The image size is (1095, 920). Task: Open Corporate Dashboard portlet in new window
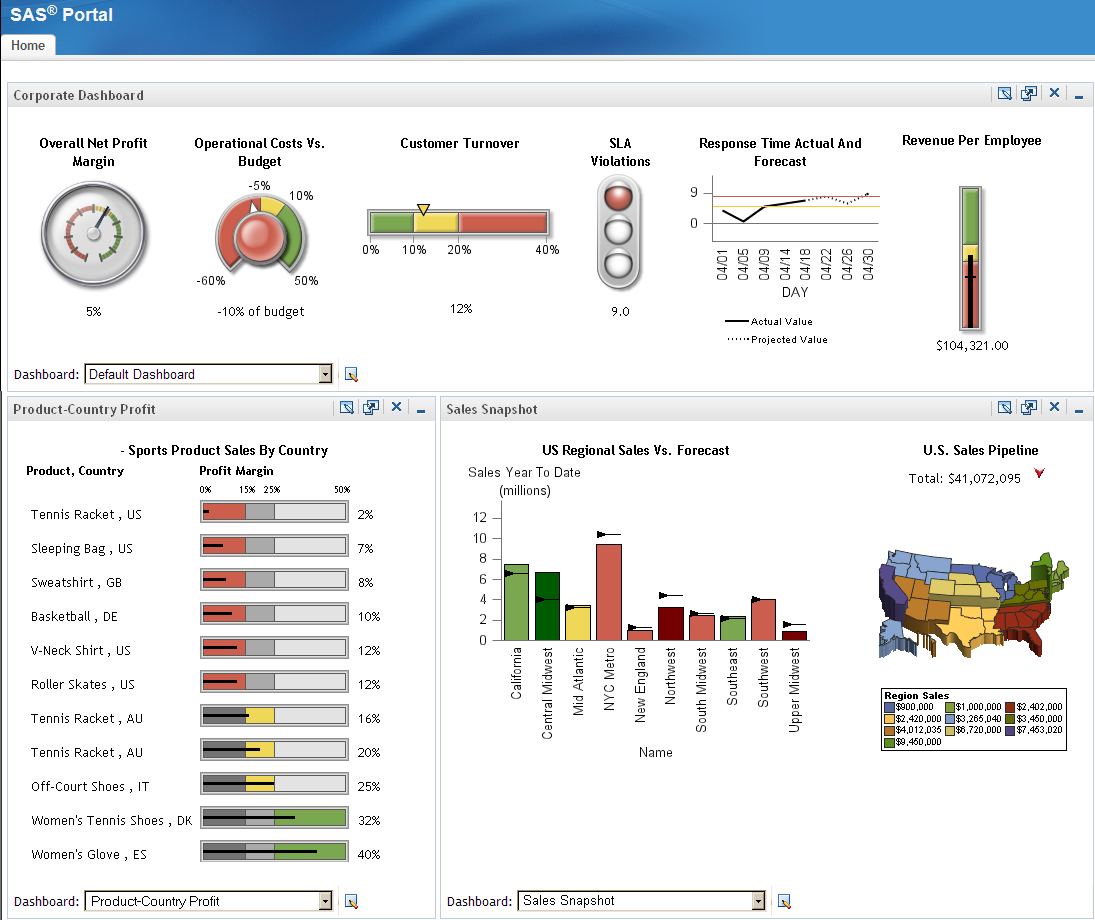1028,94
